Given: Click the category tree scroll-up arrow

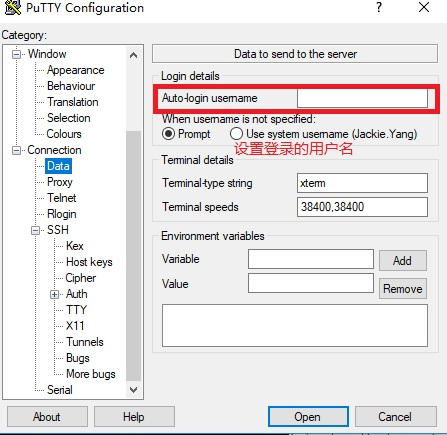Looking at the screenshot, I should point(133,55).
